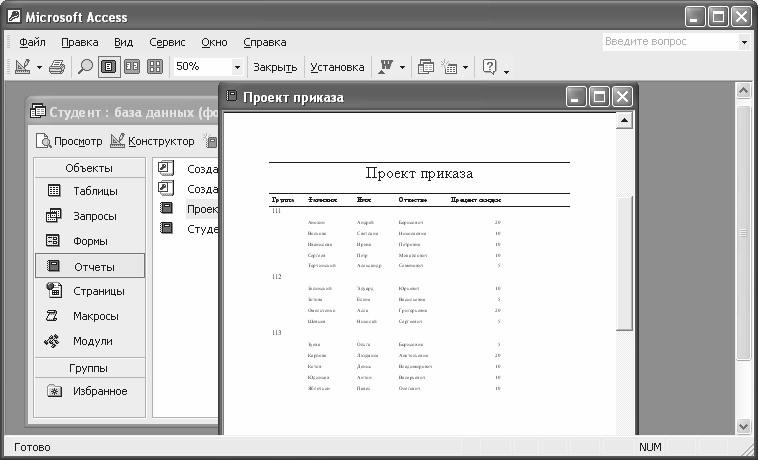Click the report window scrollbar thumb
This screenshot has width=758, height=460.
tap(624, 263)
